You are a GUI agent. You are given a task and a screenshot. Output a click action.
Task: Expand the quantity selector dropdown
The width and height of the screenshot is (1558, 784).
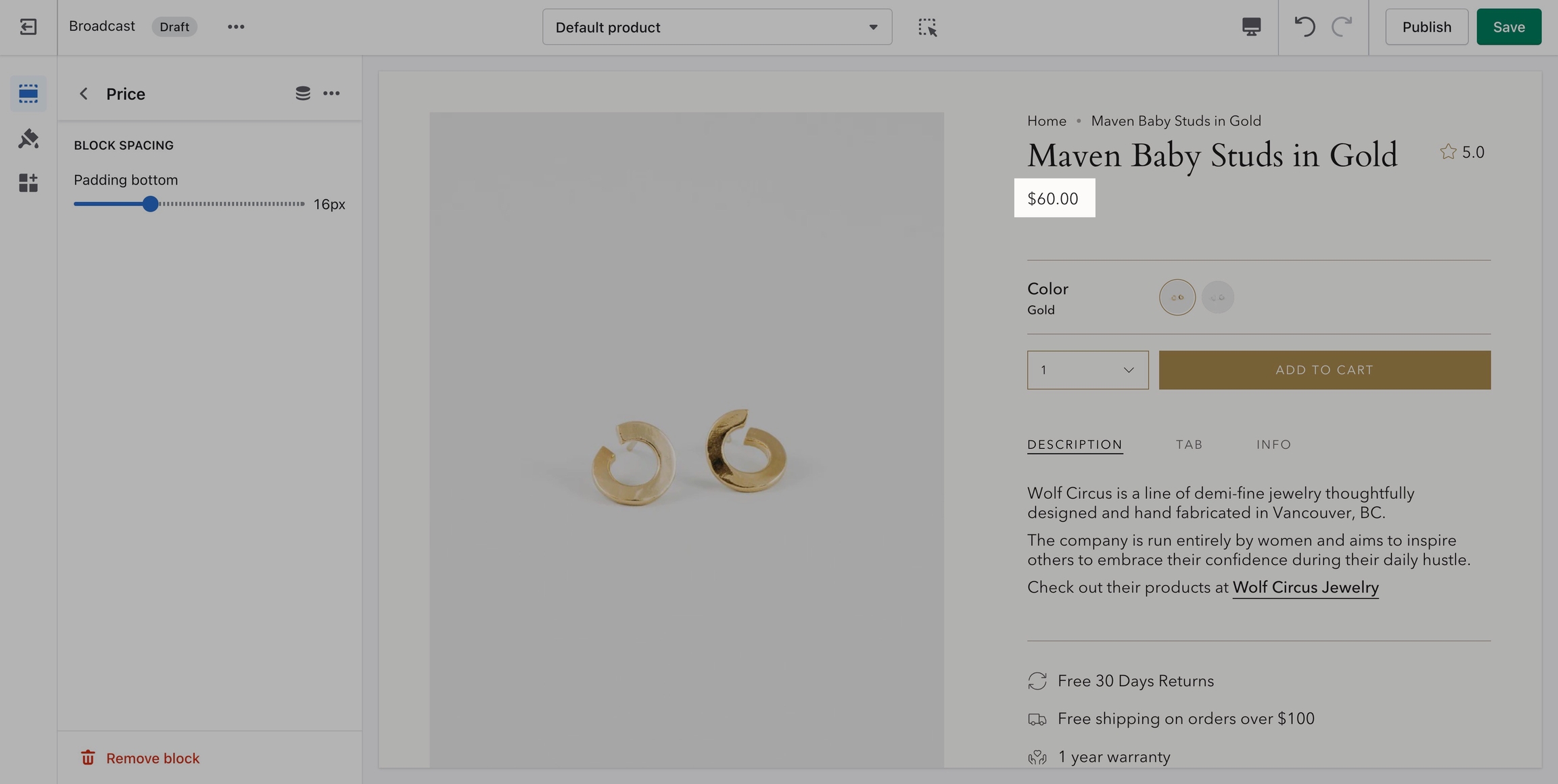1087,370
